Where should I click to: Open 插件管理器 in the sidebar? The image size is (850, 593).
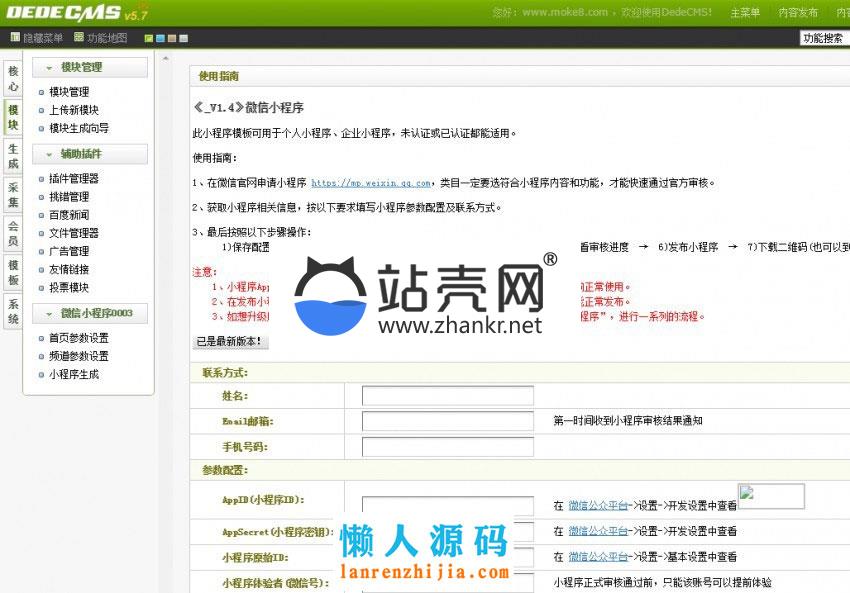(74, 179)
